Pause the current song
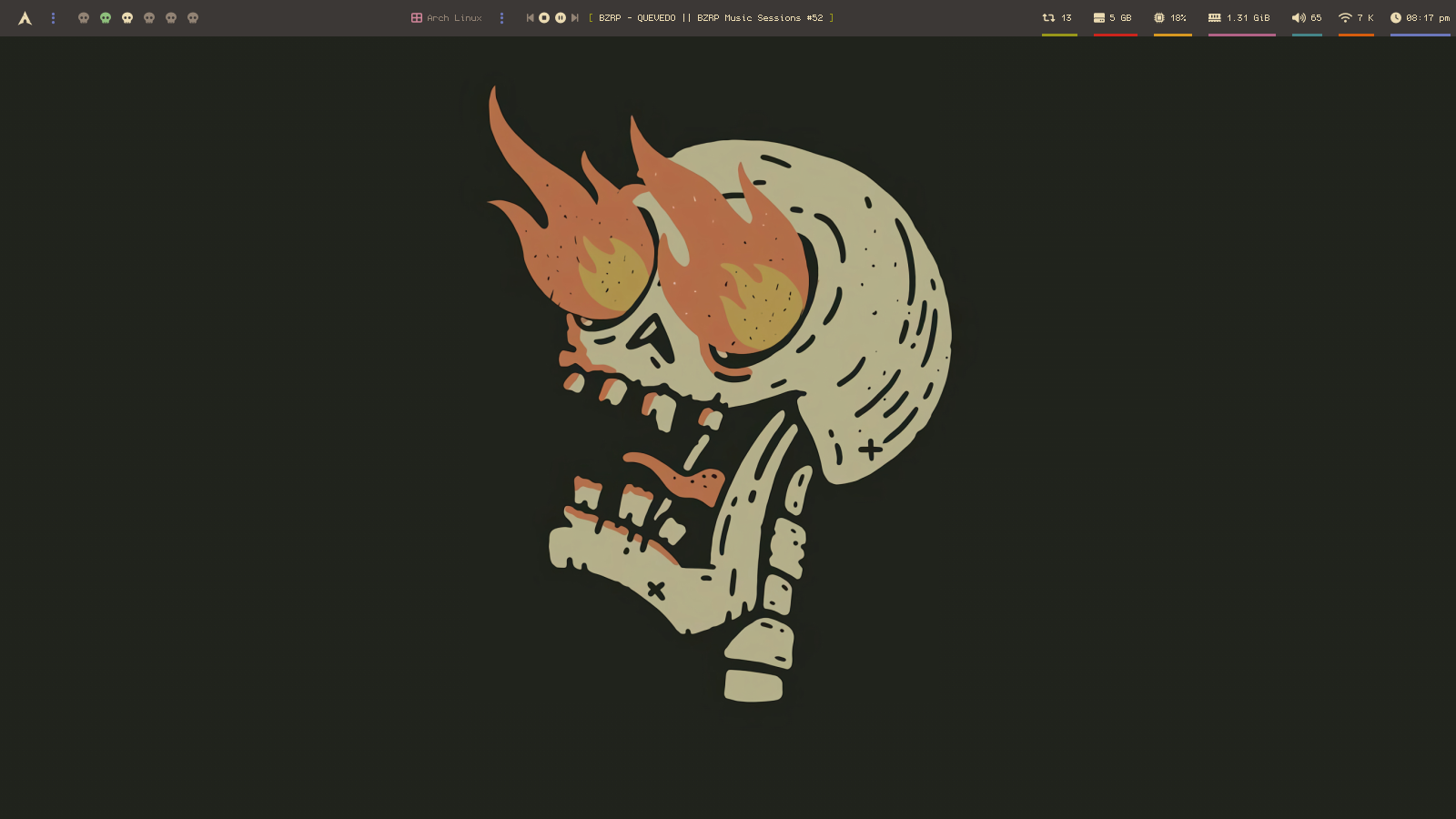This screenshot has width=1456, height=819. click(561, 18)
